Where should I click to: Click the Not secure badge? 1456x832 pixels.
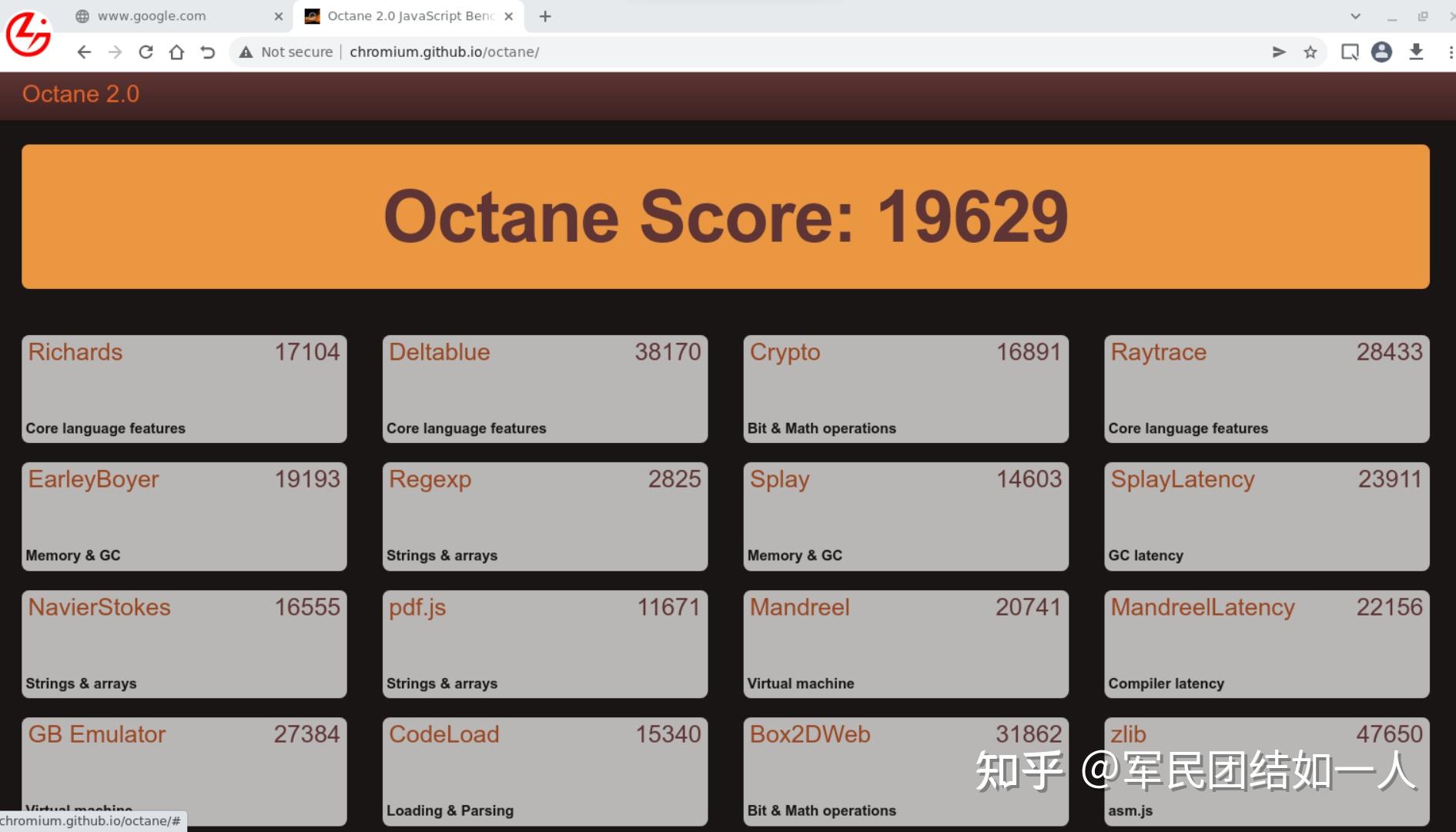[285, 52]
